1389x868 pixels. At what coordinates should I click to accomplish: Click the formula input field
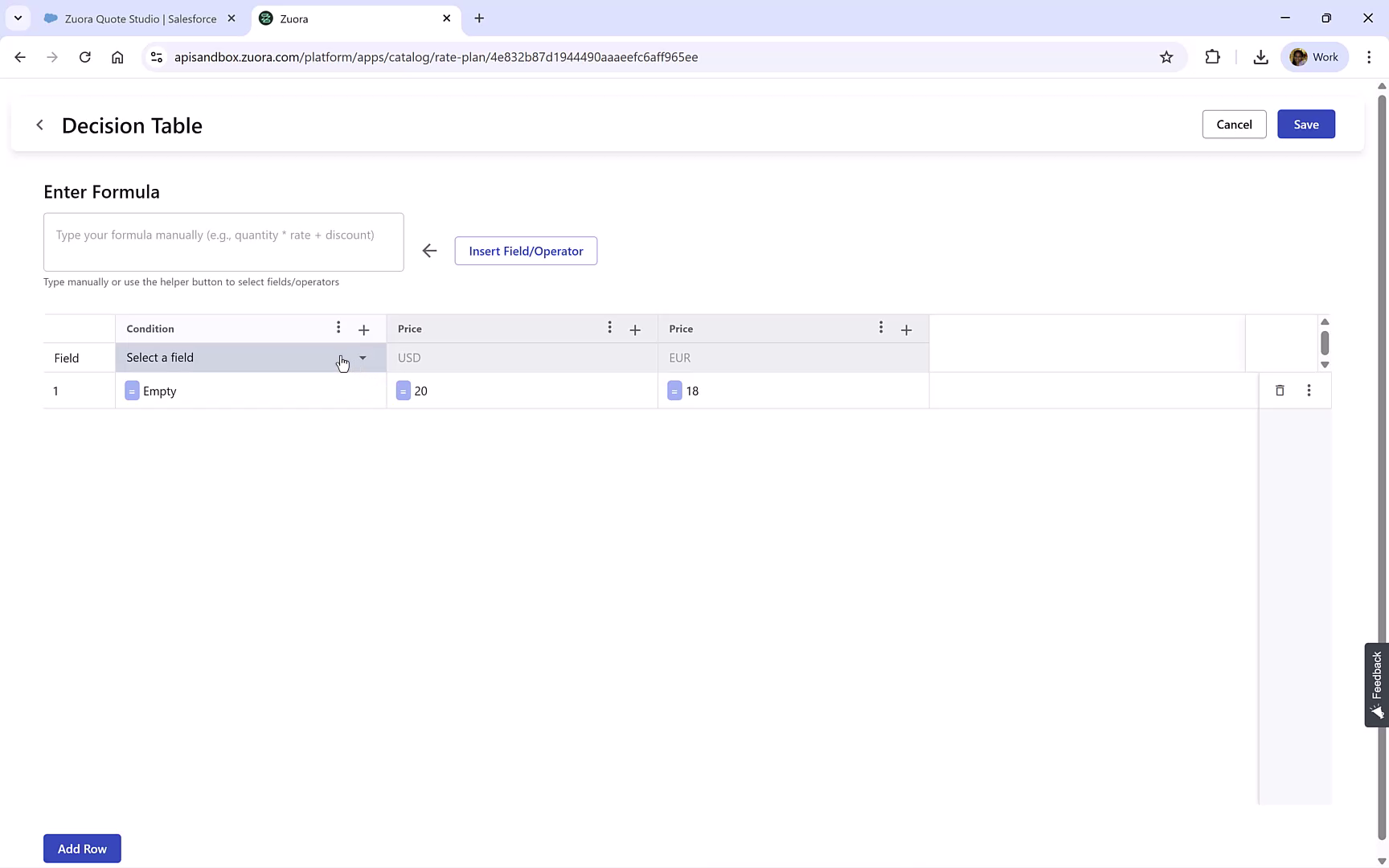tap(223, 242)
